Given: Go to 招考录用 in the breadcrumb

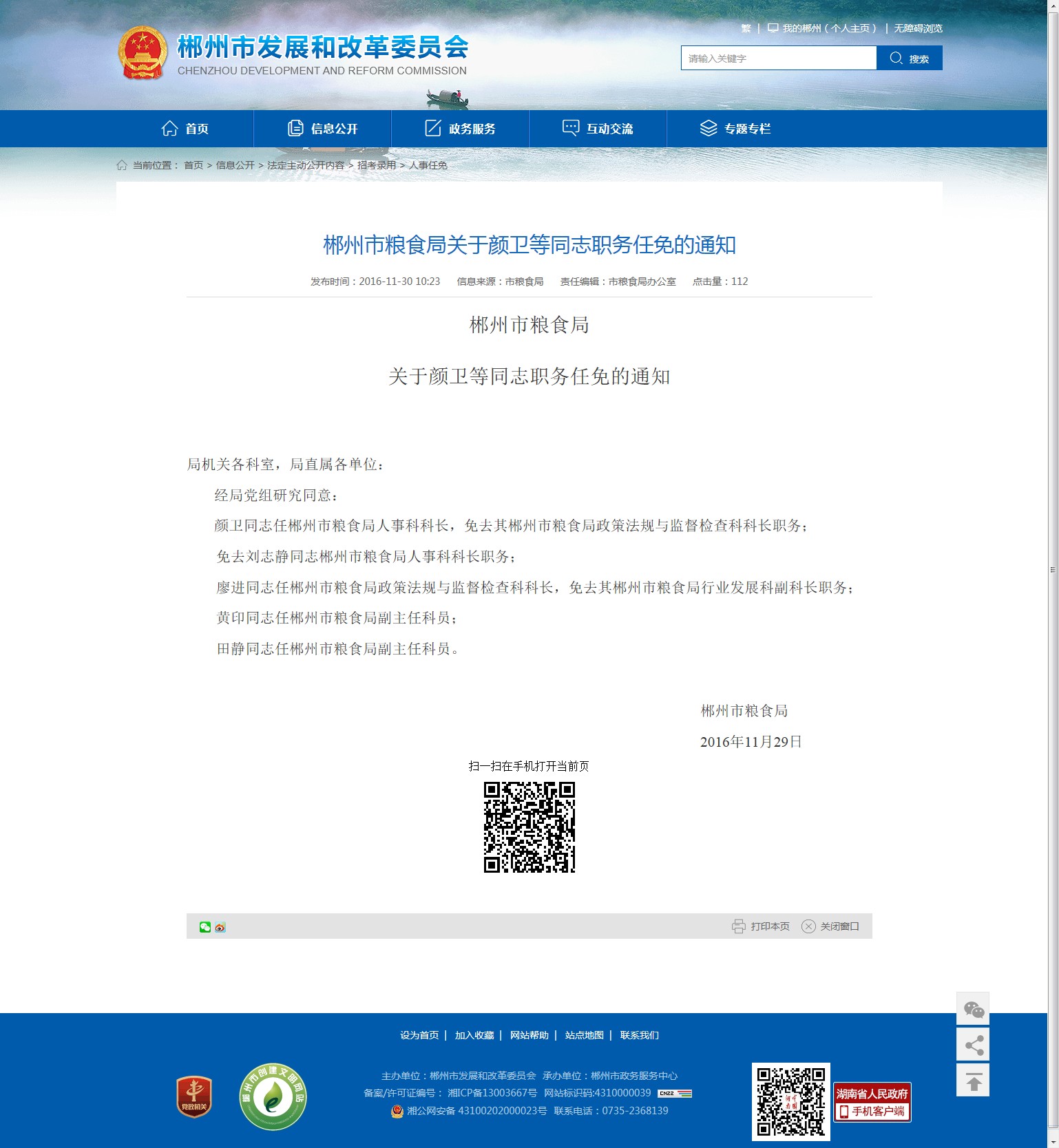Looking at the screenshot, I should coord(377,165).
